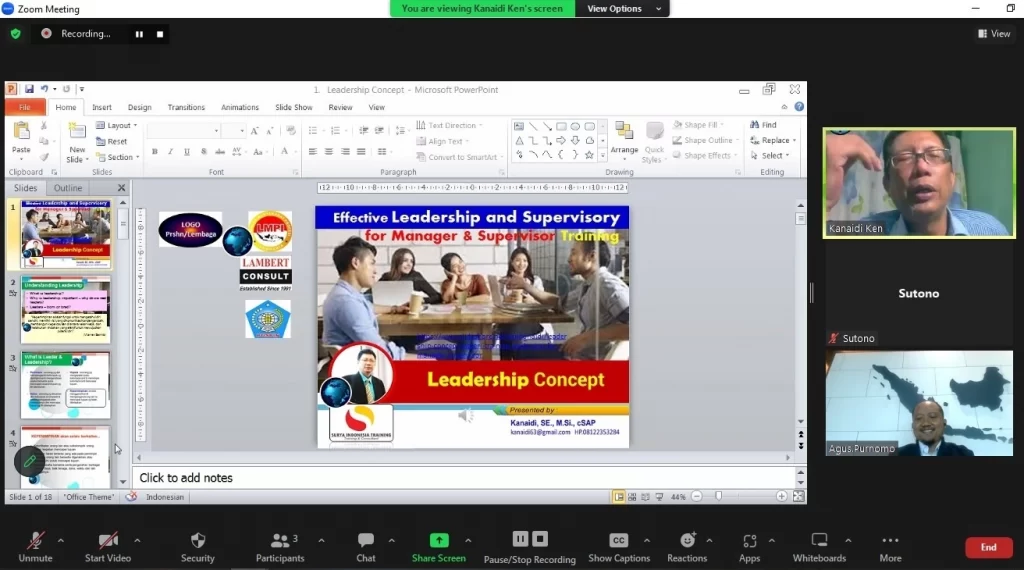Open the Select dropdown
Screen dimensions: 1024x570
tap(770, 155)
